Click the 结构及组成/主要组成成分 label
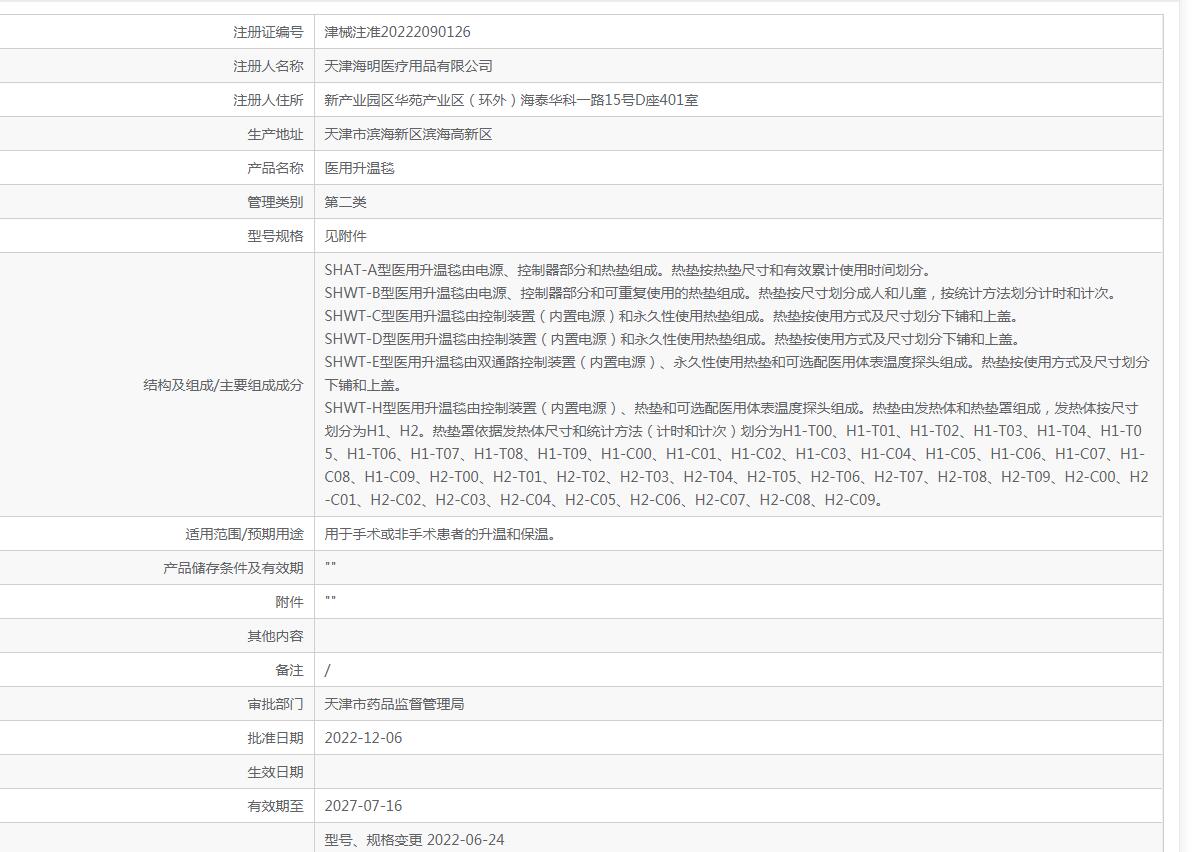The height and width of the screenshot is (852, 1200). click(x=223, y=385)
